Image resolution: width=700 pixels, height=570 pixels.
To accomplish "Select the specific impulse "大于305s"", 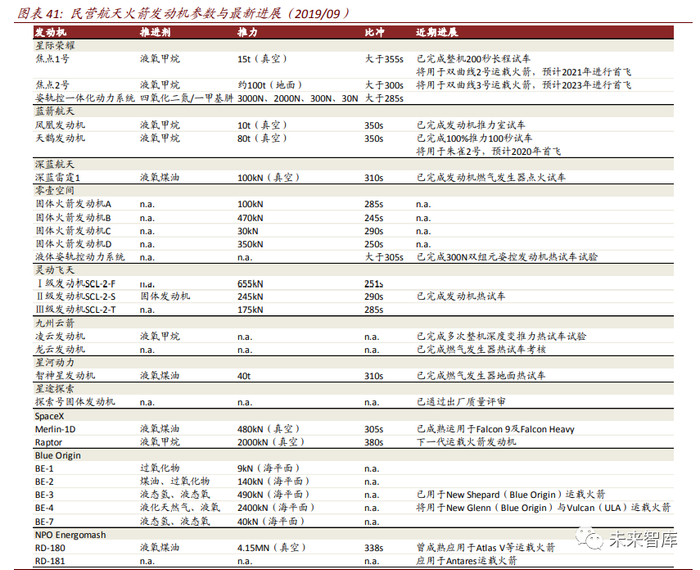I will click(x=384, y=257).
